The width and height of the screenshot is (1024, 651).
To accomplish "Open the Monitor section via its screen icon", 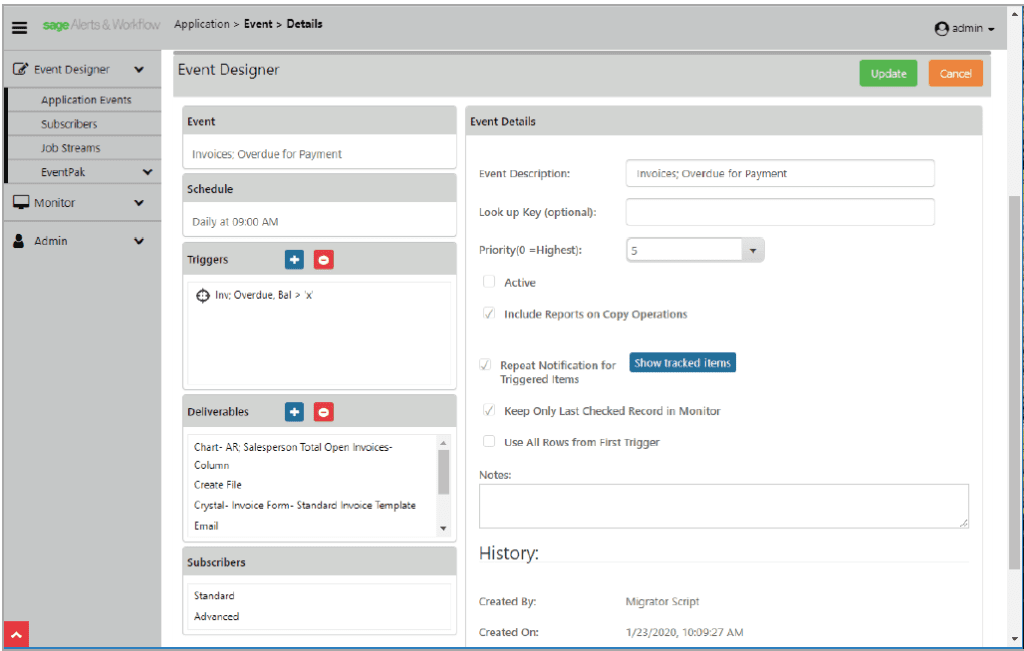I will click(20, 202).
